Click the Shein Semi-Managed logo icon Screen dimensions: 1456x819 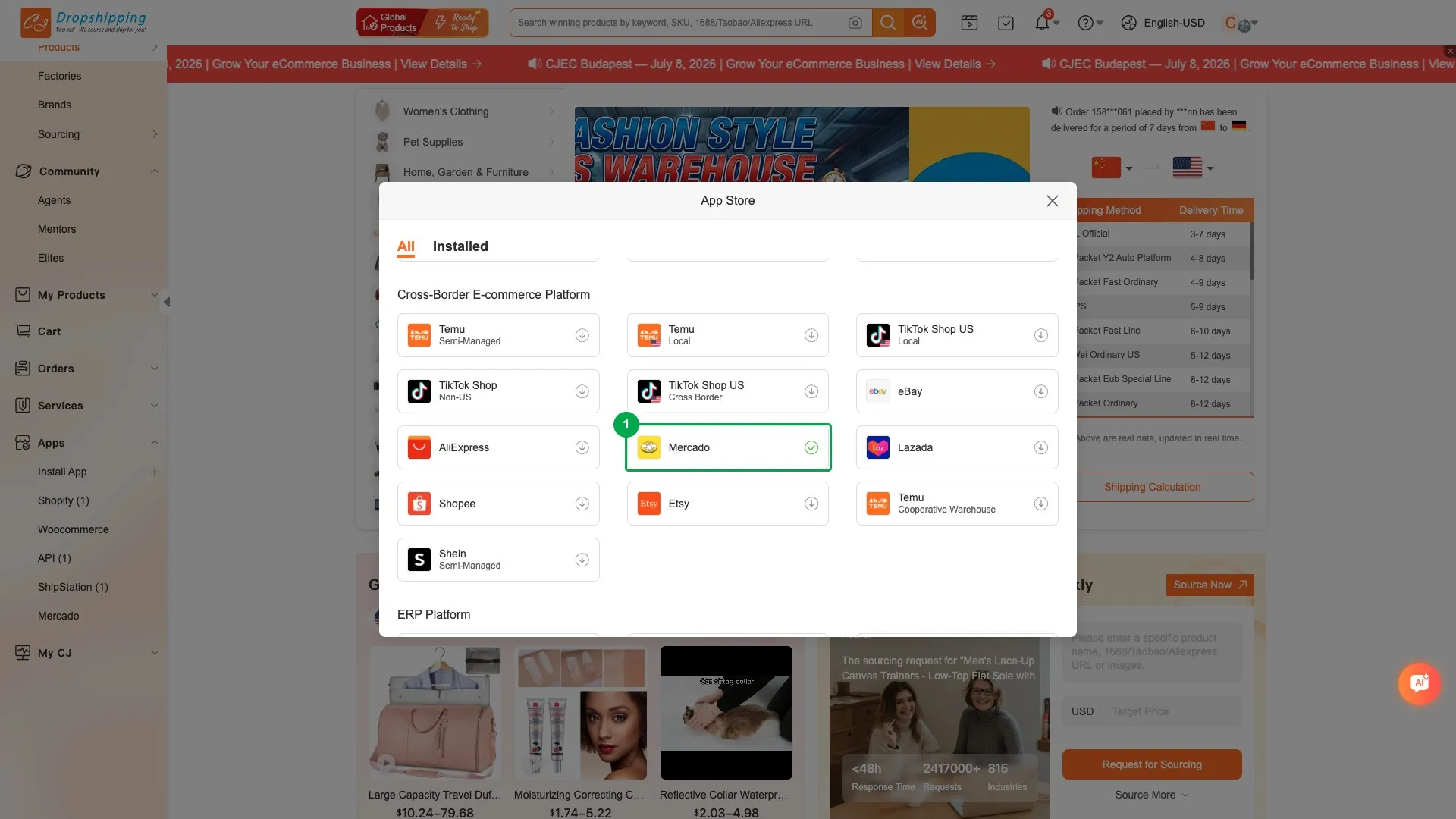419,560
